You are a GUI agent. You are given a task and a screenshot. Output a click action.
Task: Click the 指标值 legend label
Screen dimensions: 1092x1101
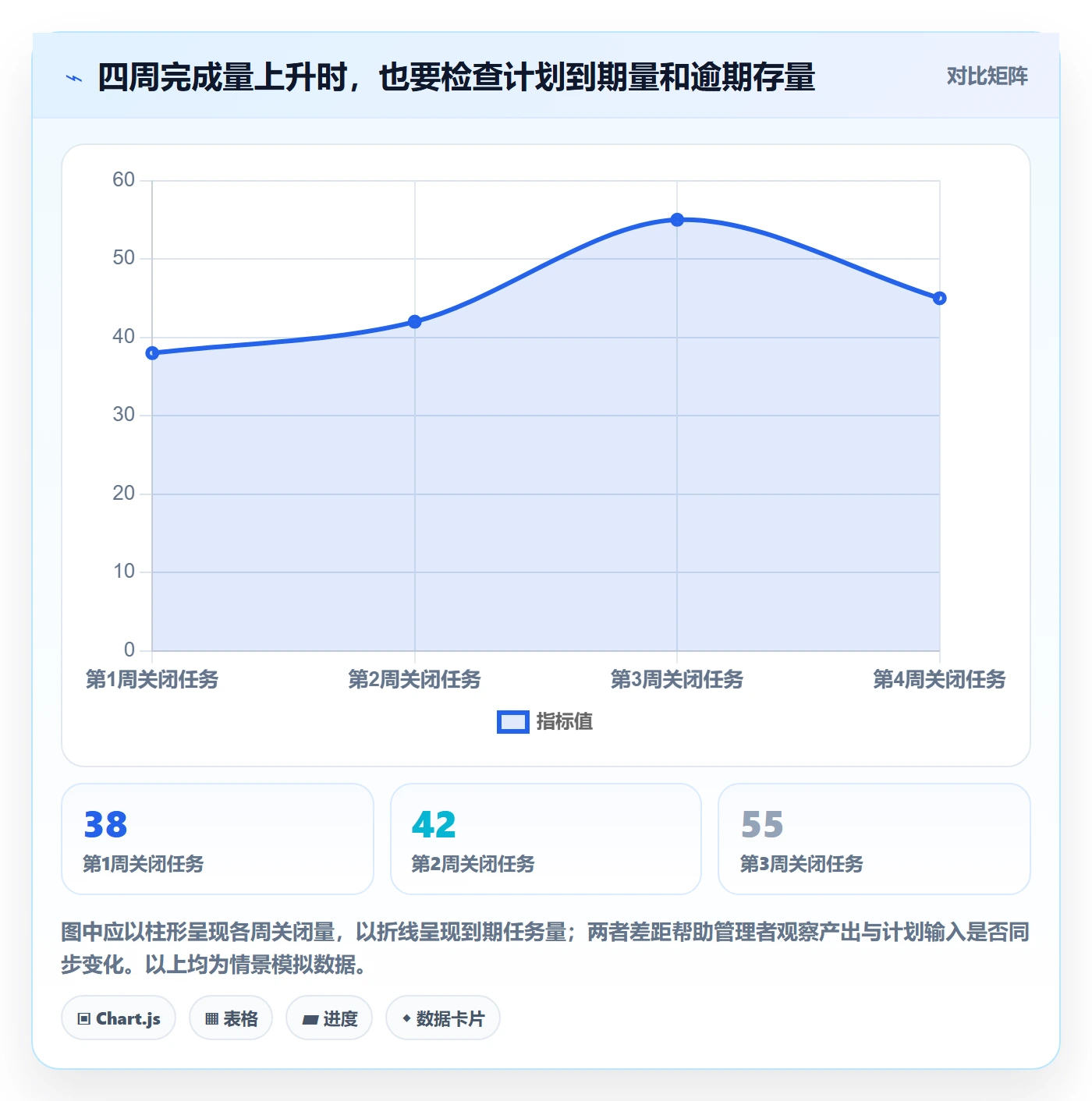click(565, 722)
